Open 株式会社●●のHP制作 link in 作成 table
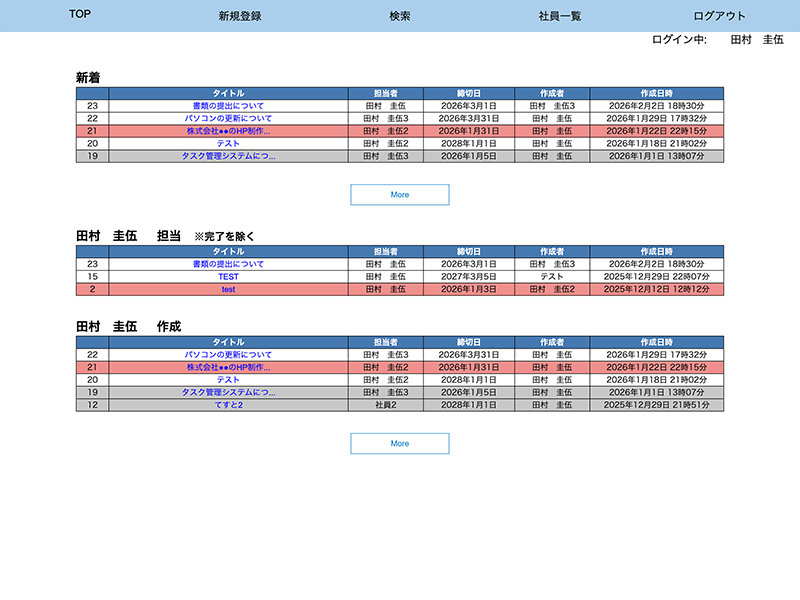Image resolution: width=800 pixels, height=600 pixels. [x=228, y=367]
